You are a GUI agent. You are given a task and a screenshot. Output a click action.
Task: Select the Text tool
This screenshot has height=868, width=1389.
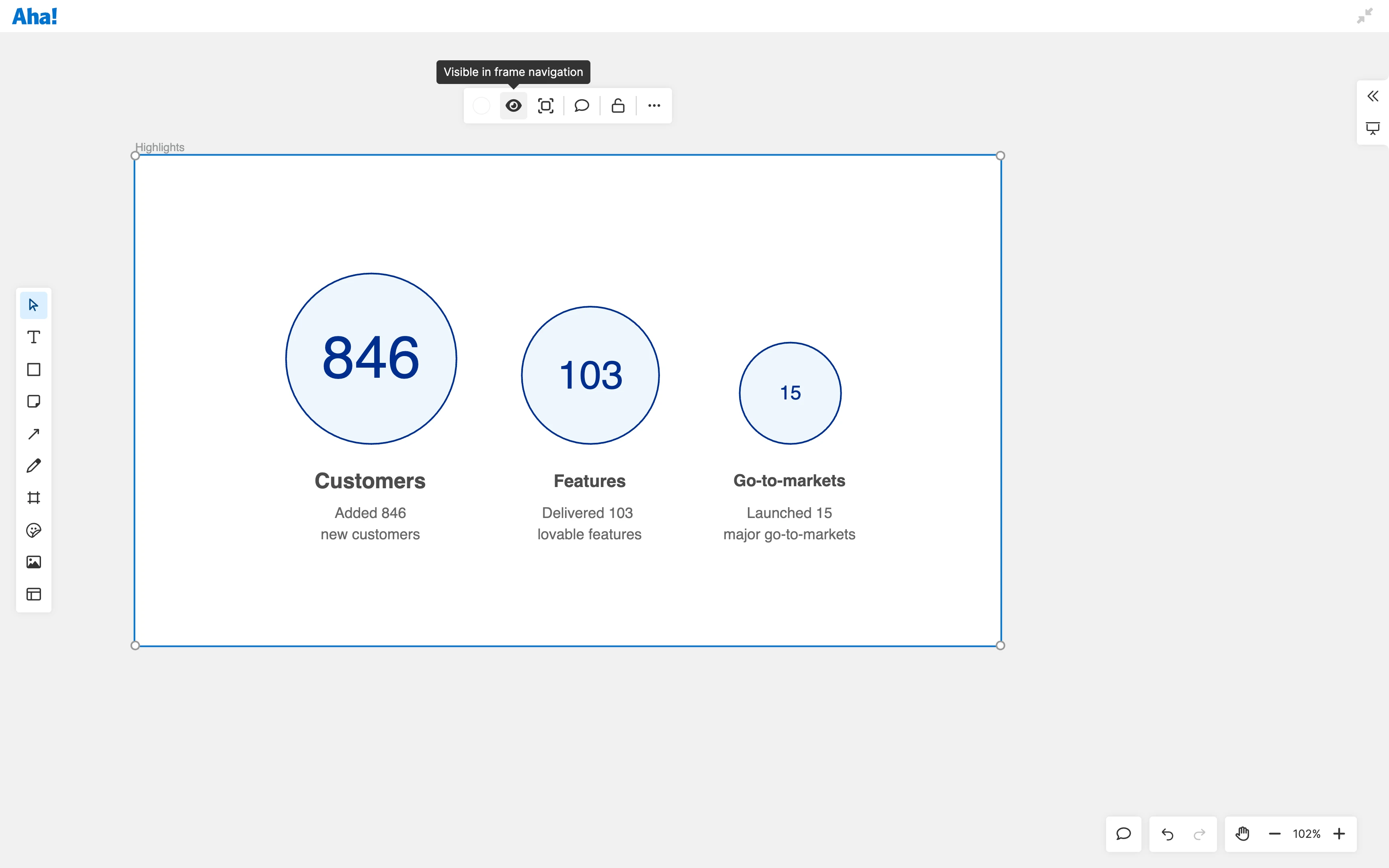(x=33, y=337)
